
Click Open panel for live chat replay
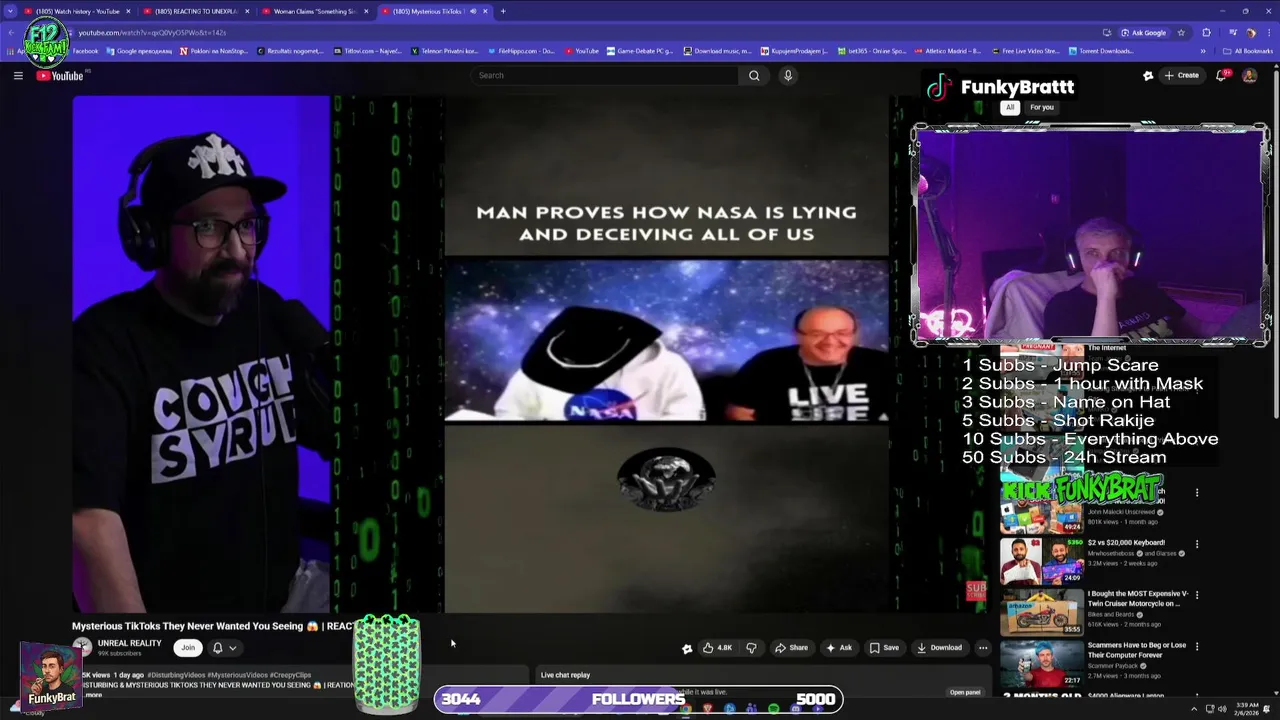[965, 692]
